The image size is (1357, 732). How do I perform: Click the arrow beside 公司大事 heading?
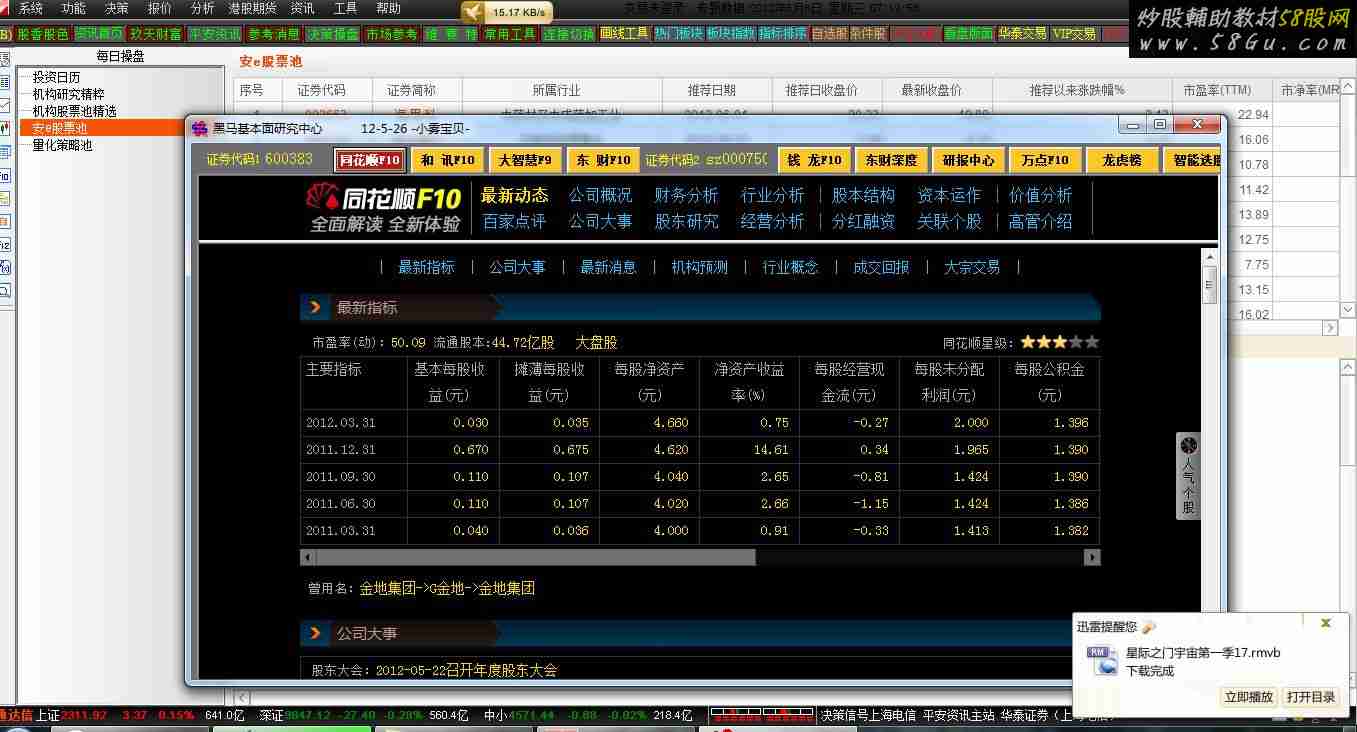tap(315, 633)
